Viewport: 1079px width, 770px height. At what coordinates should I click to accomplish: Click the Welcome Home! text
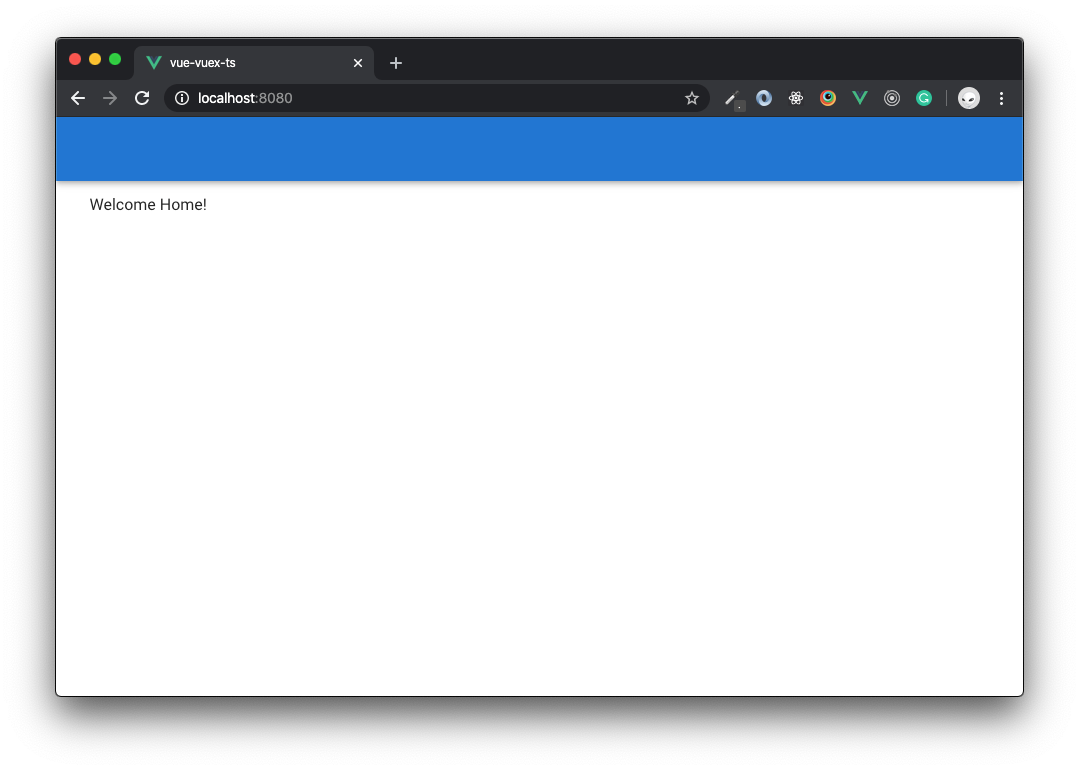click(148, 204)
